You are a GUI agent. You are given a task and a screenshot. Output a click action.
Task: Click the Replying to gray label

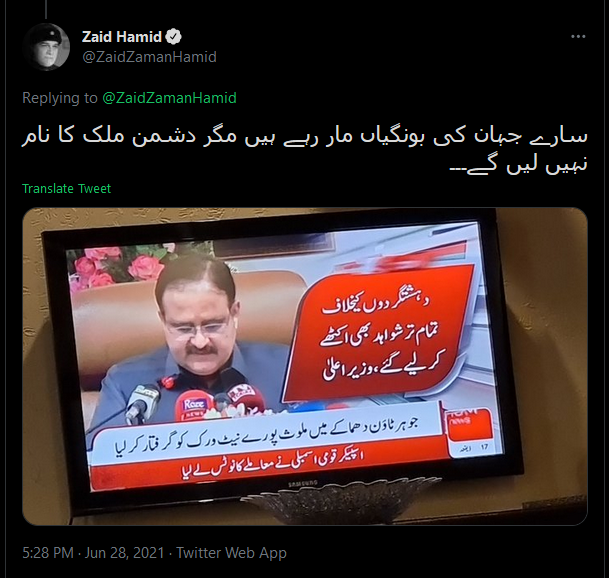point(59,98)
